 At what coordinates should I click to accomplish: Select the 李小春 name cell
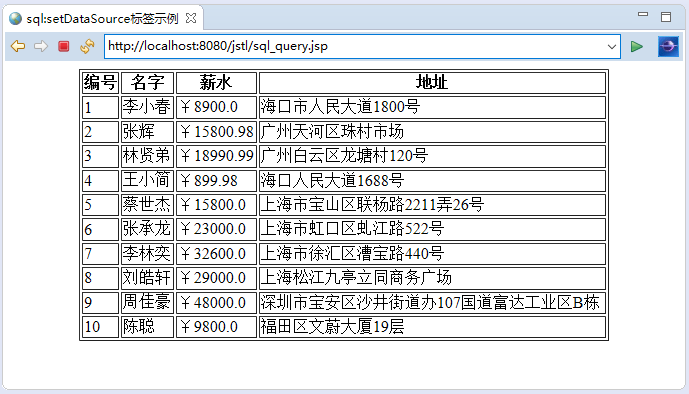pyautogui.click(x=147, y=107)
